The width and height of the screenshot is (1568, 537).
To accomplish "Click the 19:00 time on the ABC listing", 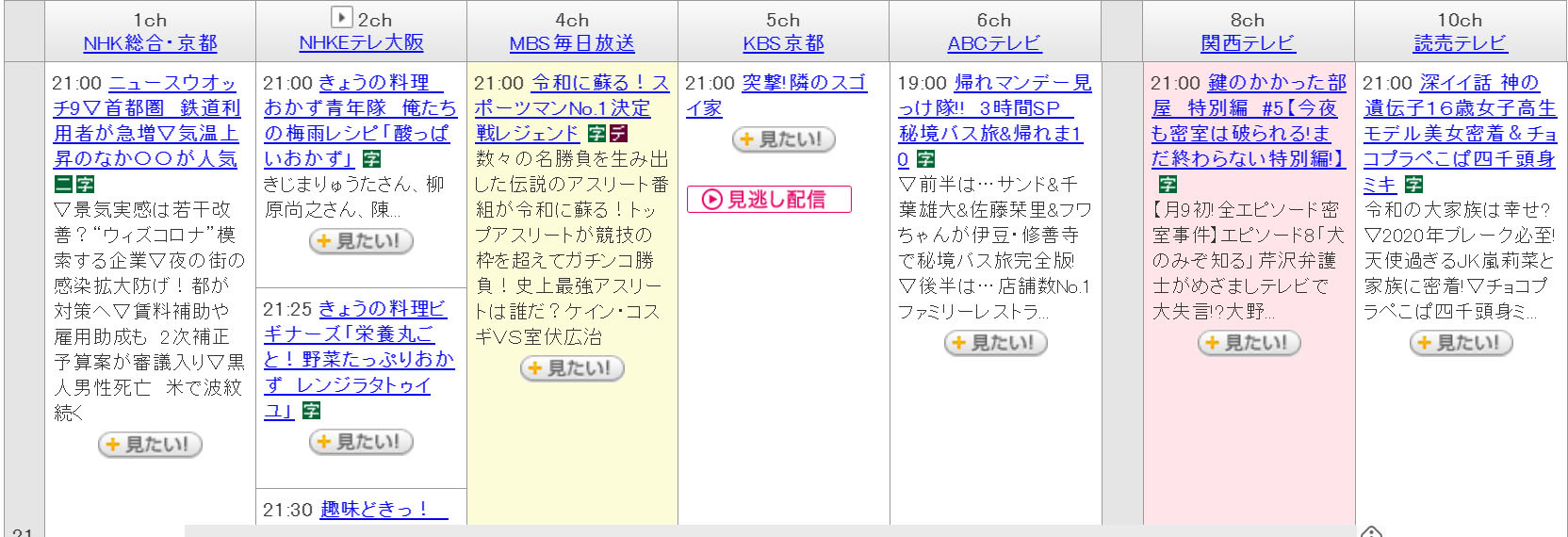I will (x=922, y=83).
